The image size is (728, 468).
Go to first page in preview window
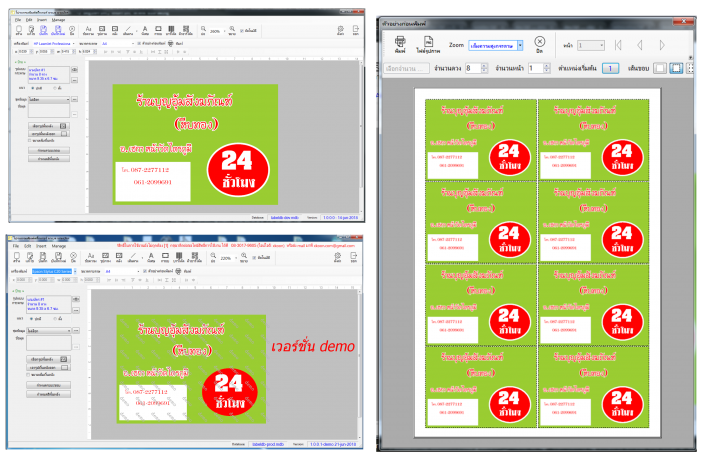tap(618, 45)
